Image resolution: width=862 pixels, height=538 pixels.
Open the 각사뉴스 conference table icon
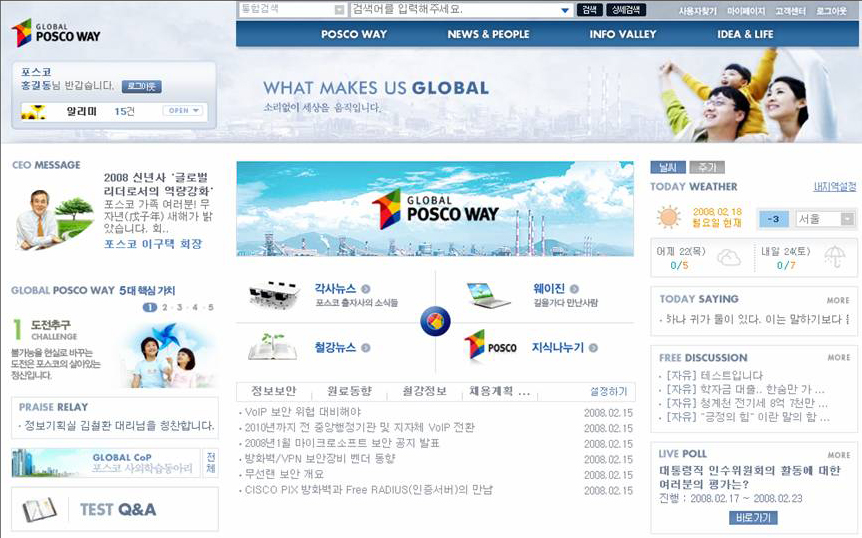(x=274, y=294)
